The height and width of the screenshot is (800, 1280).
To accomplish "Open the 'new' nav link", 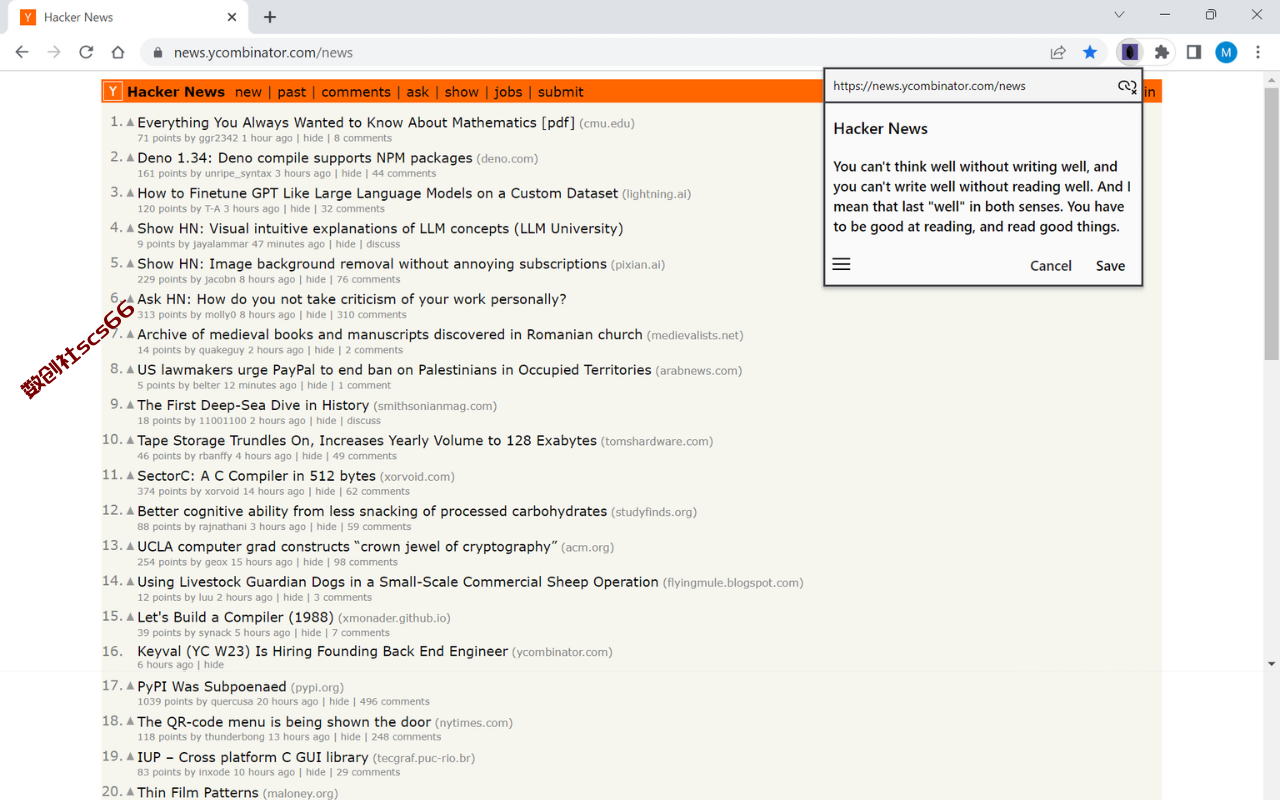I will [x=248, y=92].
